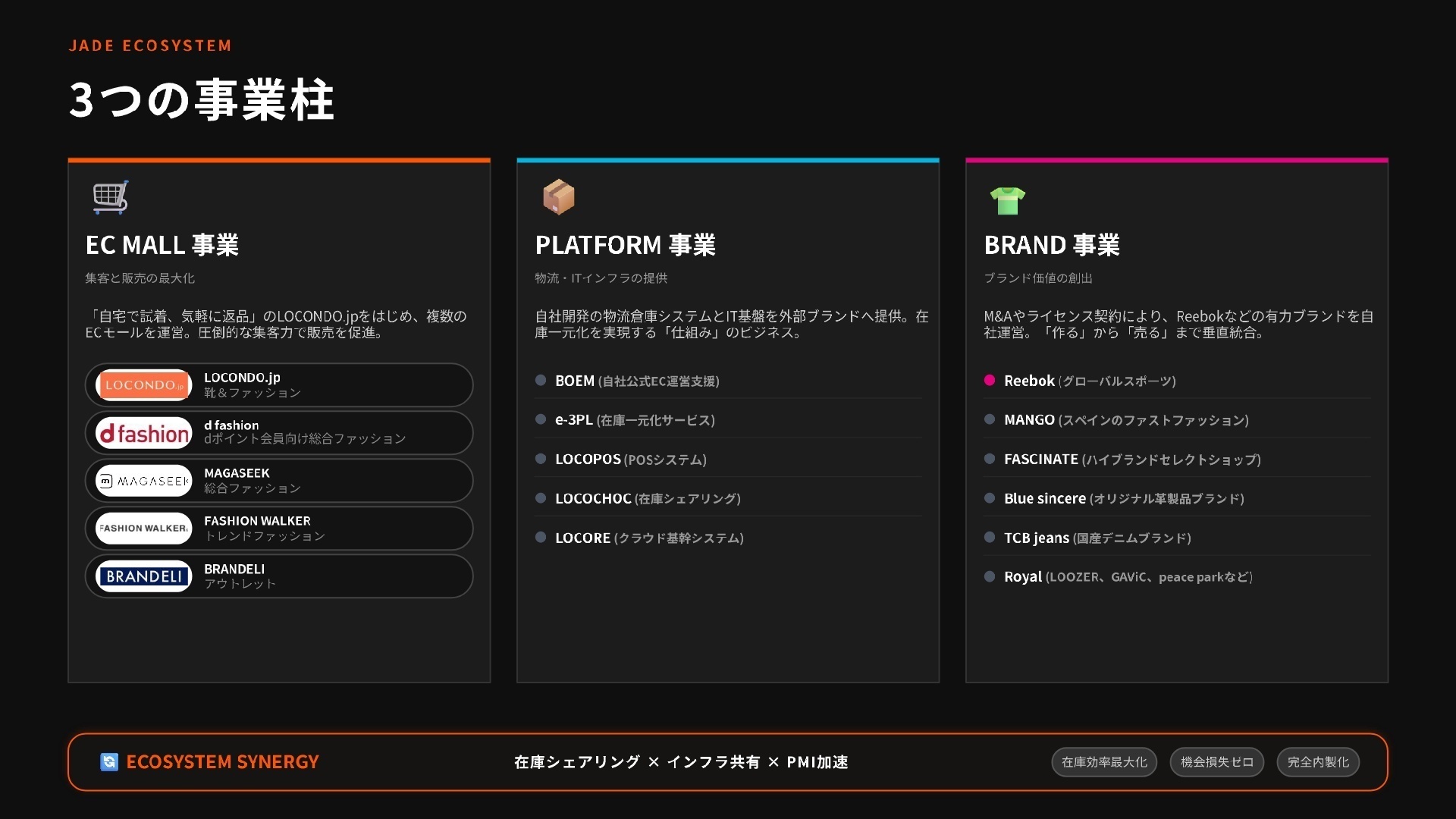Click the MAGASEEK logo
Viewport: 1456px width, 819px height.
144,481
